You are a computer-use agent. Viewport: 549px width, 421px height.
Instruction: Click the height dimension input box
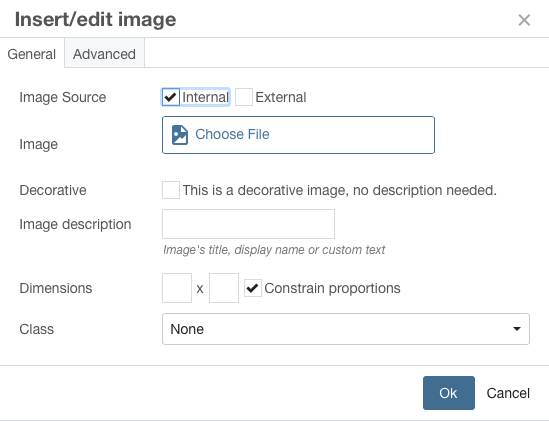(224, 288)
